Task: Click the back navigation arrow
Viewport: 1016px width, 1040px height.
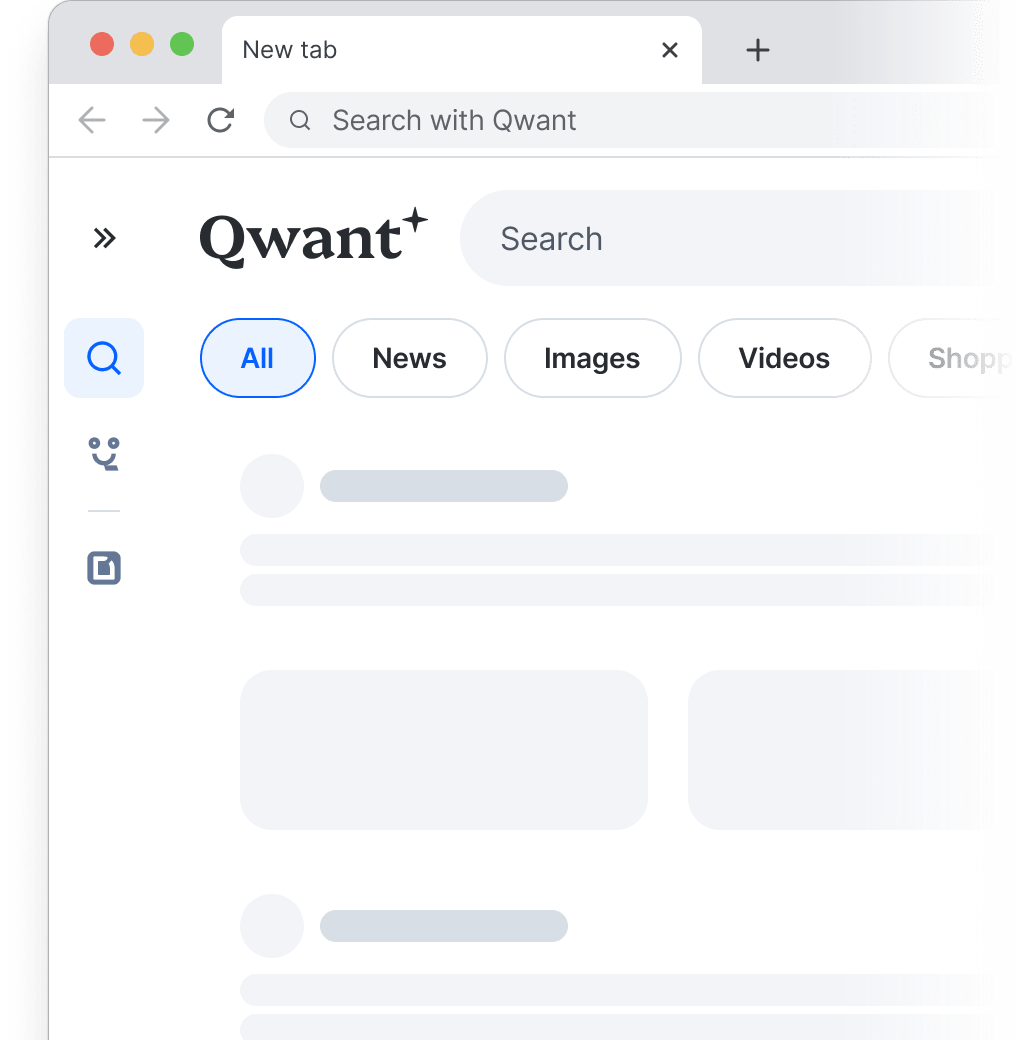Action: [x=92, y=120]
